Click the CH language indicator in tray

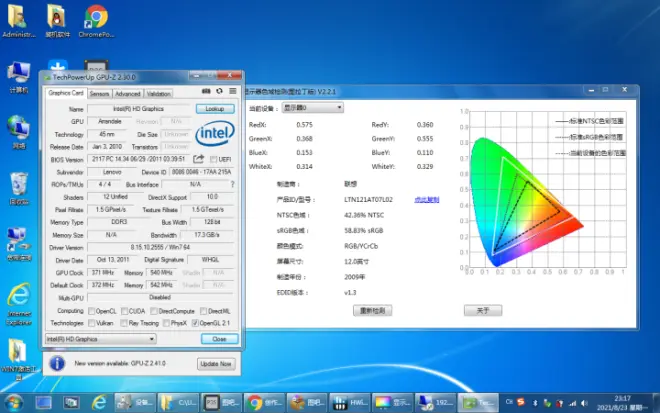point(509,402)
